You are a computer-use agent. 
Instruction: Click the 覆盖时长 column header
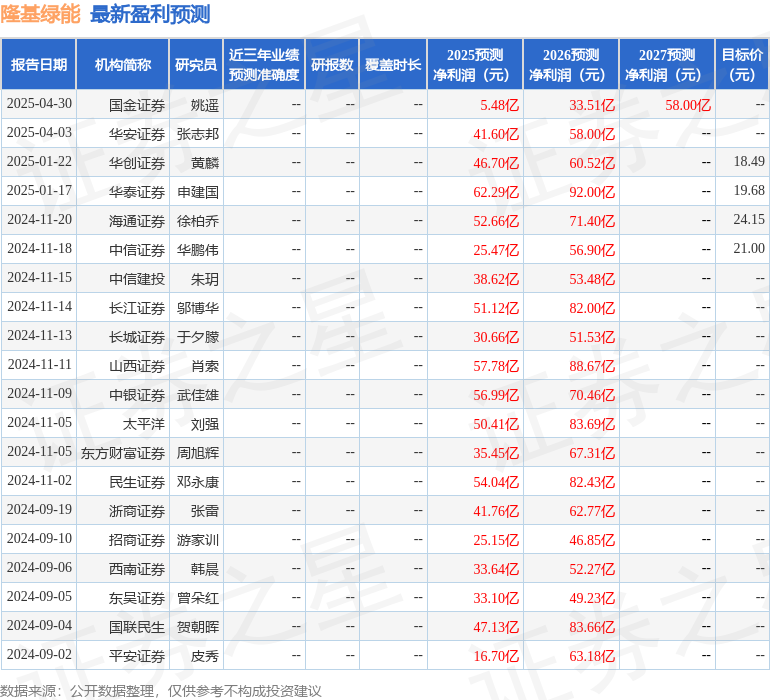pos(393,65)
